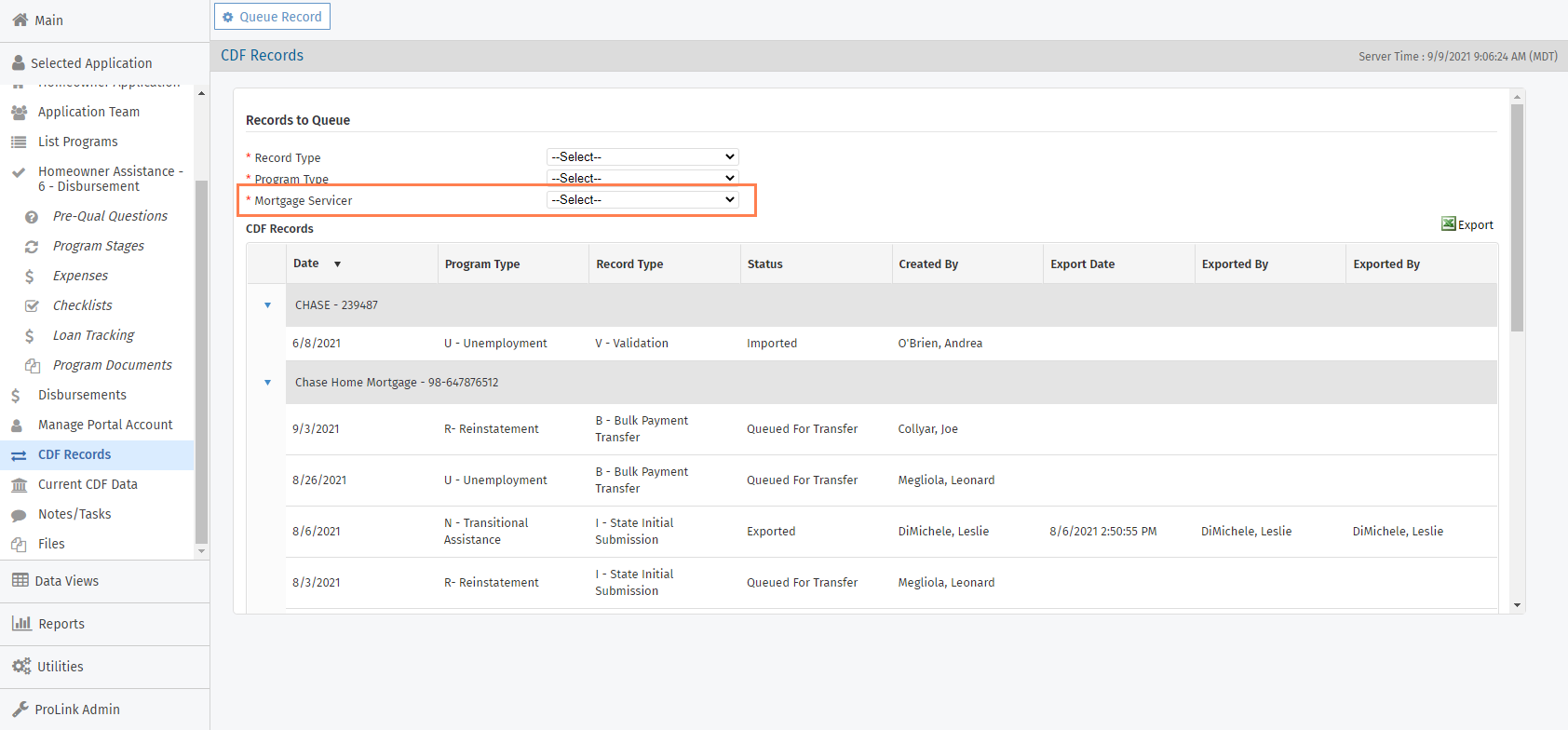Screen dimensions: 1568x730
Task: Sort records by Date column header
Action: tap(306, 264)
